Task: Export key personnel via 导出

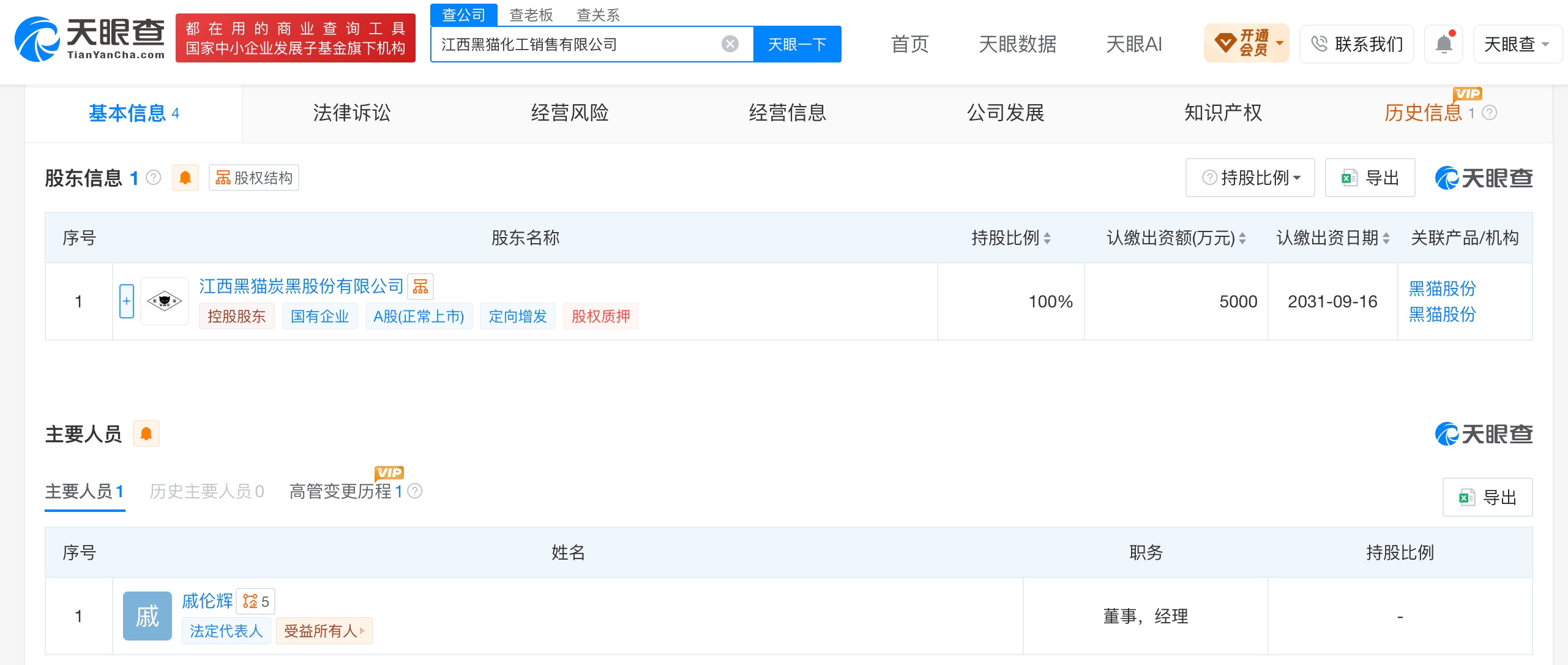Action: click(x=1488, y=497)
